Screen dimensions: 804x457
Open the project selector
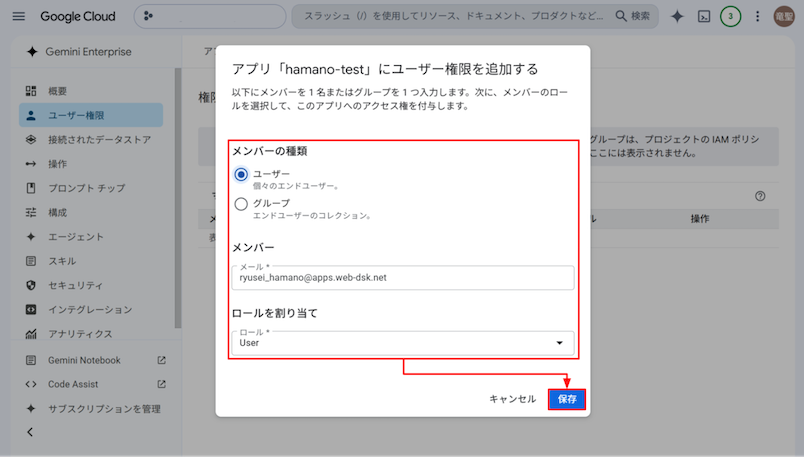click(210, 16)
